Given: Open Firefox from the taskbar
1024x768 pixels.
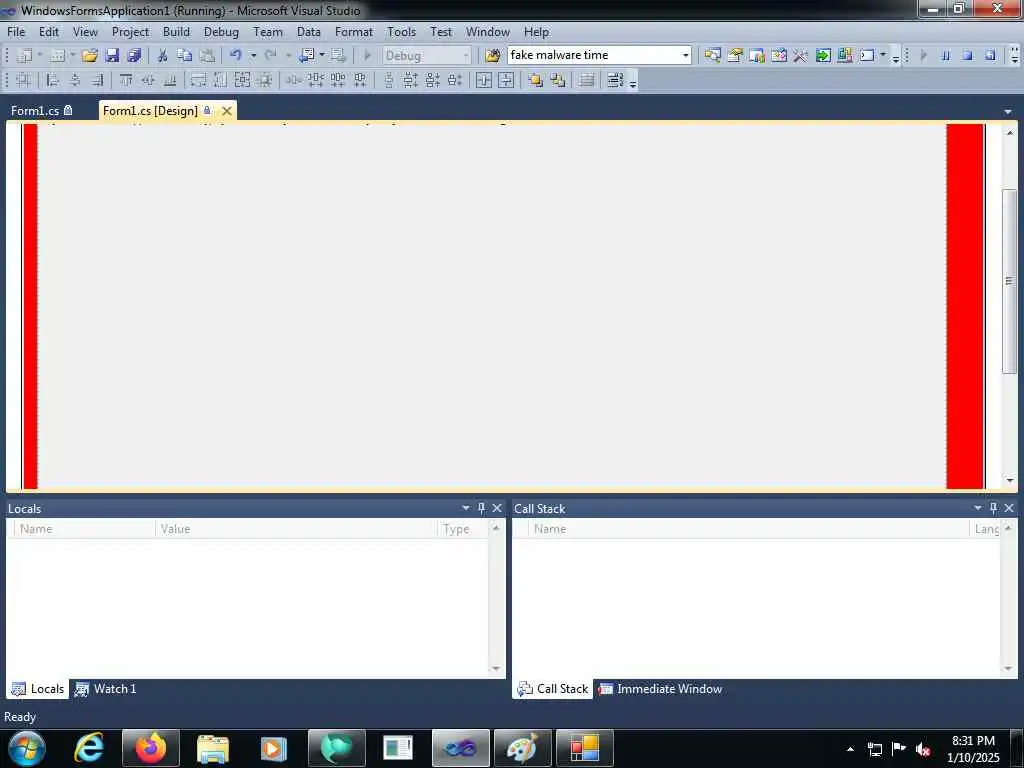Looking at the screenshot, I should [151, 748].
